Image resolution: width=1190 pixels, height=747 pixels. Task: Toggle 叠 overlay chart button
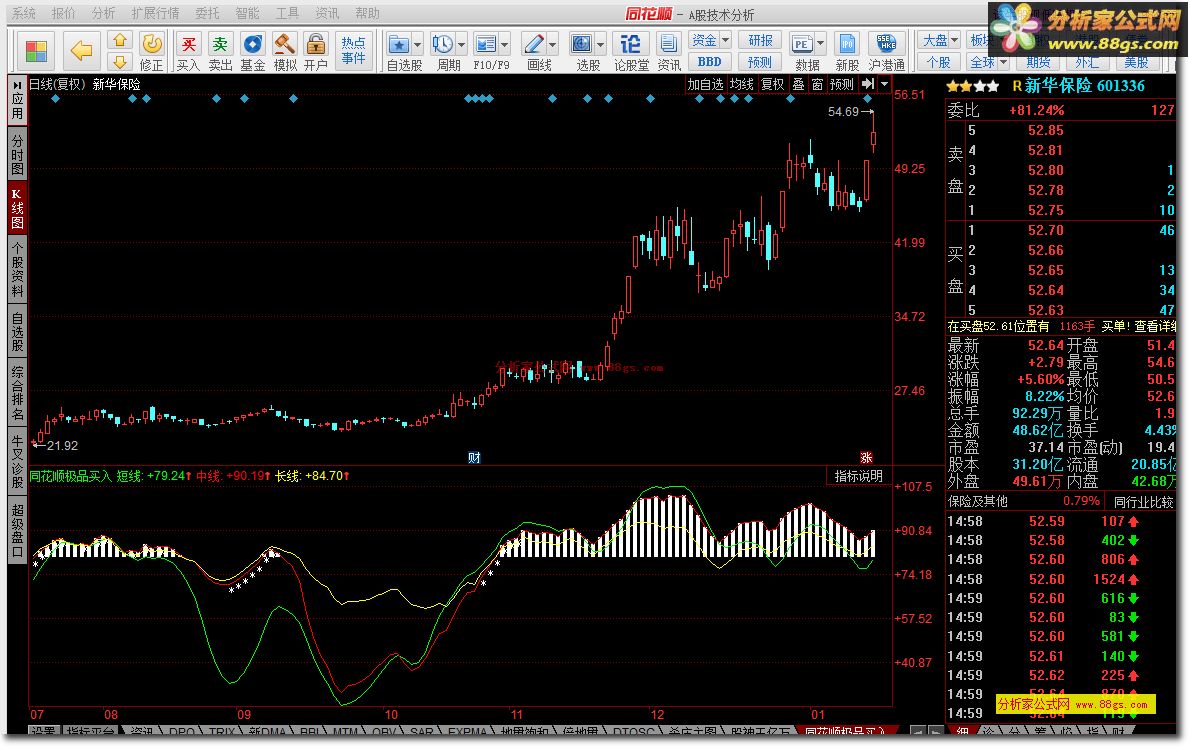click(x=798, y=84)
